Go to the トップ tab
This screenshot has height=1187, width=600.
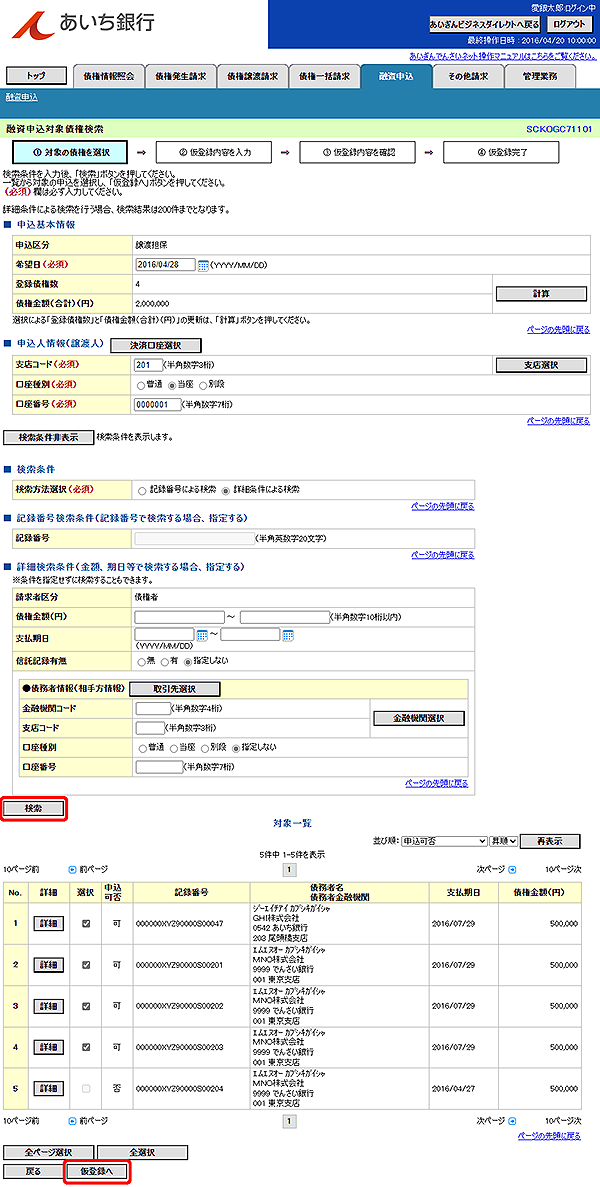click(x=36, y=76)
